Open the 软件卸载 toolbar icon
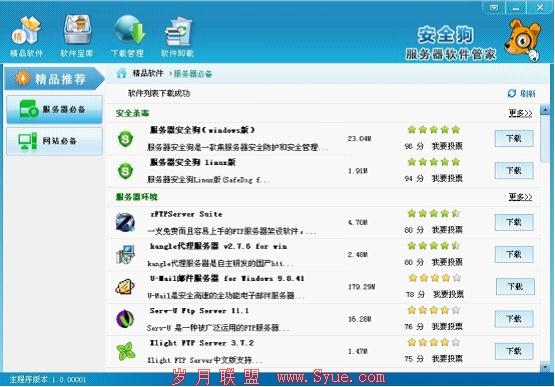Viewport: 555px width, 387px height. 177,37
